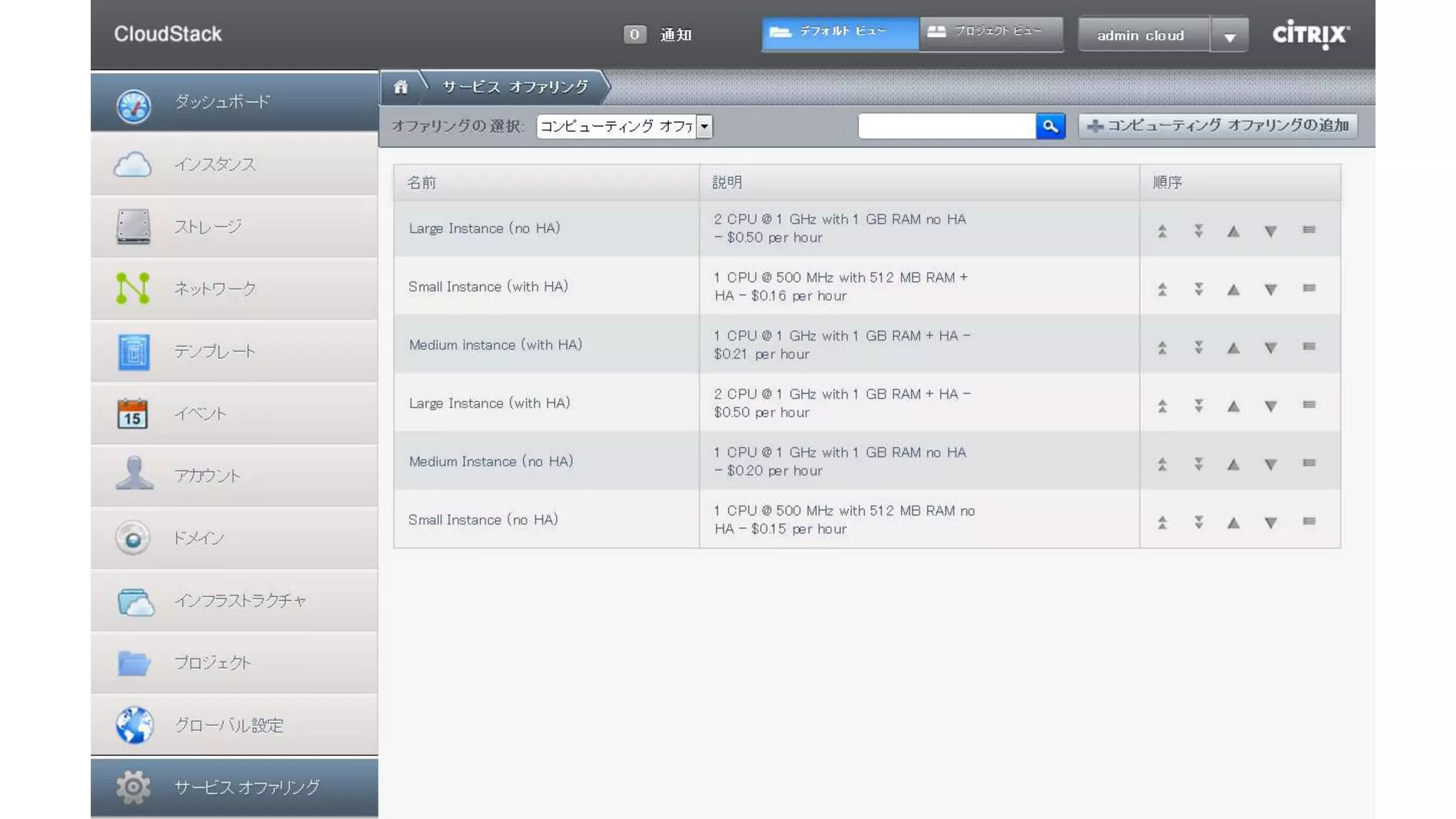Click the search text input field

pyautogui.click(x=946, y=127)
